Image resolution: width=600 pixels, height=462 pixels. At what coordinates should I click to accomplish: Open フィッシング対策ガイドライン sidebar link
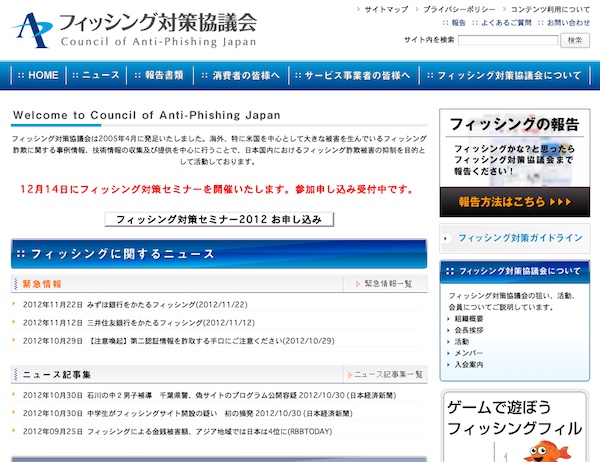[519, 238]
